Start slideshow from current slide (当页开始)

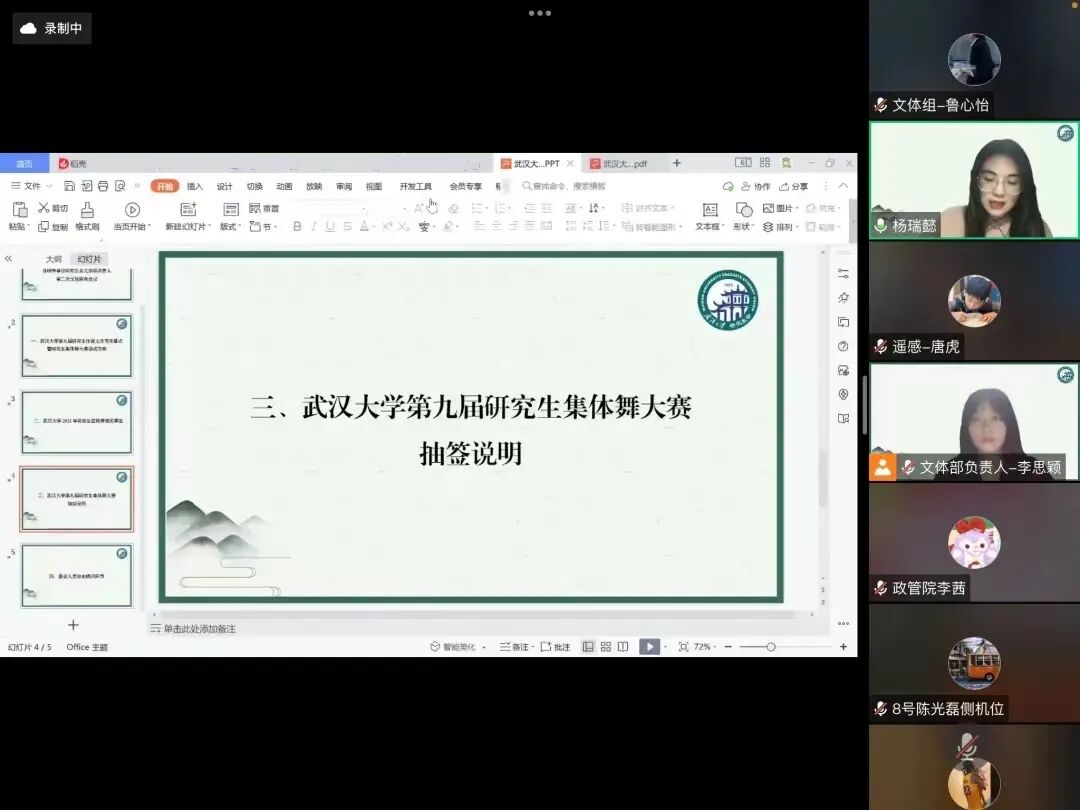point(132,216)
